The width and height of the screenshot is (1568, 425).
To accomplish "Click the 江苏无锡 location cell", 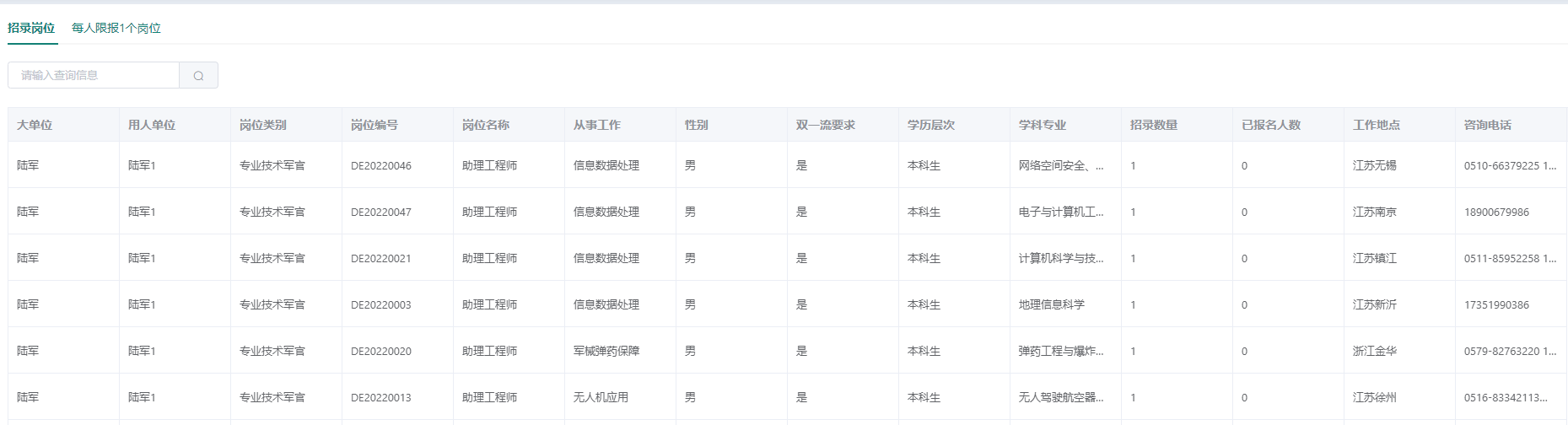I will pyautogui.click(x=1374, y=166).
